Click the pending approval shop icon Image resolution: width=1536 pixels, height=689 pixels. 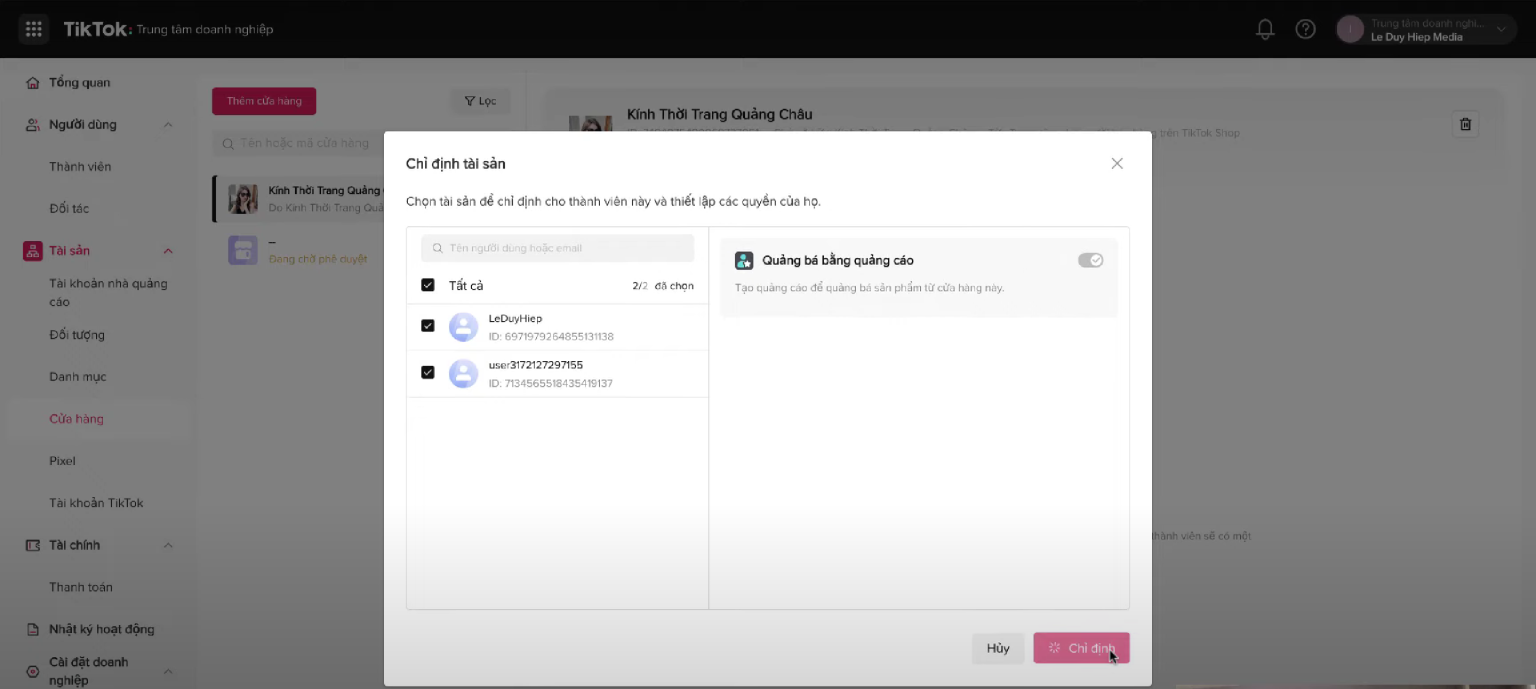(243, 250)
